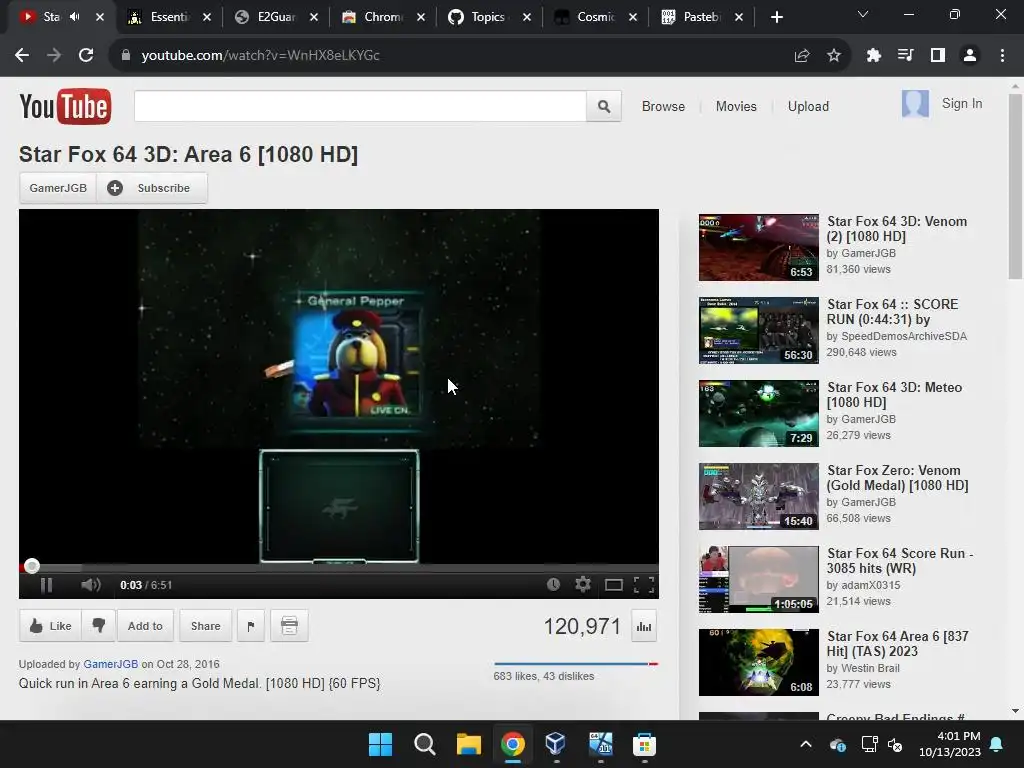Viewport: 1024px width, 768px height.
Task: Bookmark this page with star icon
Action: tap(834, 56)
